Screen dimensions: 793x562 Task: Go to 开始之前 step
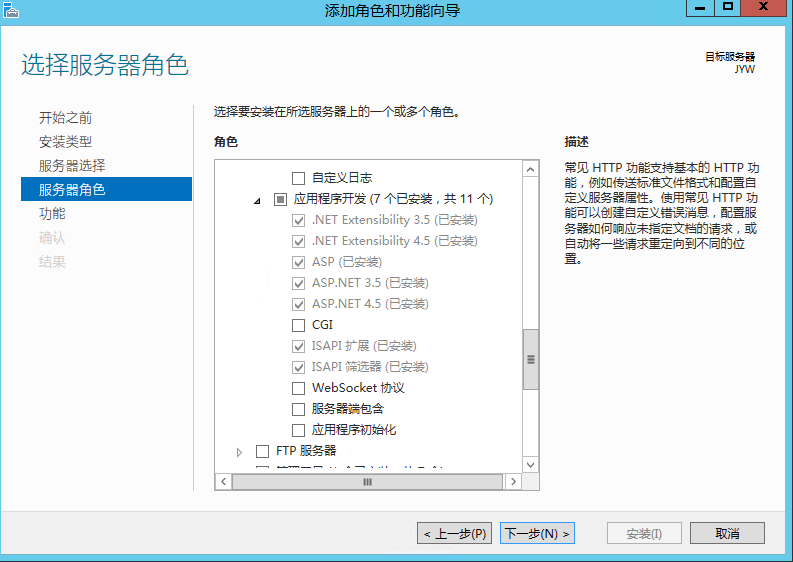coord(65,118)
